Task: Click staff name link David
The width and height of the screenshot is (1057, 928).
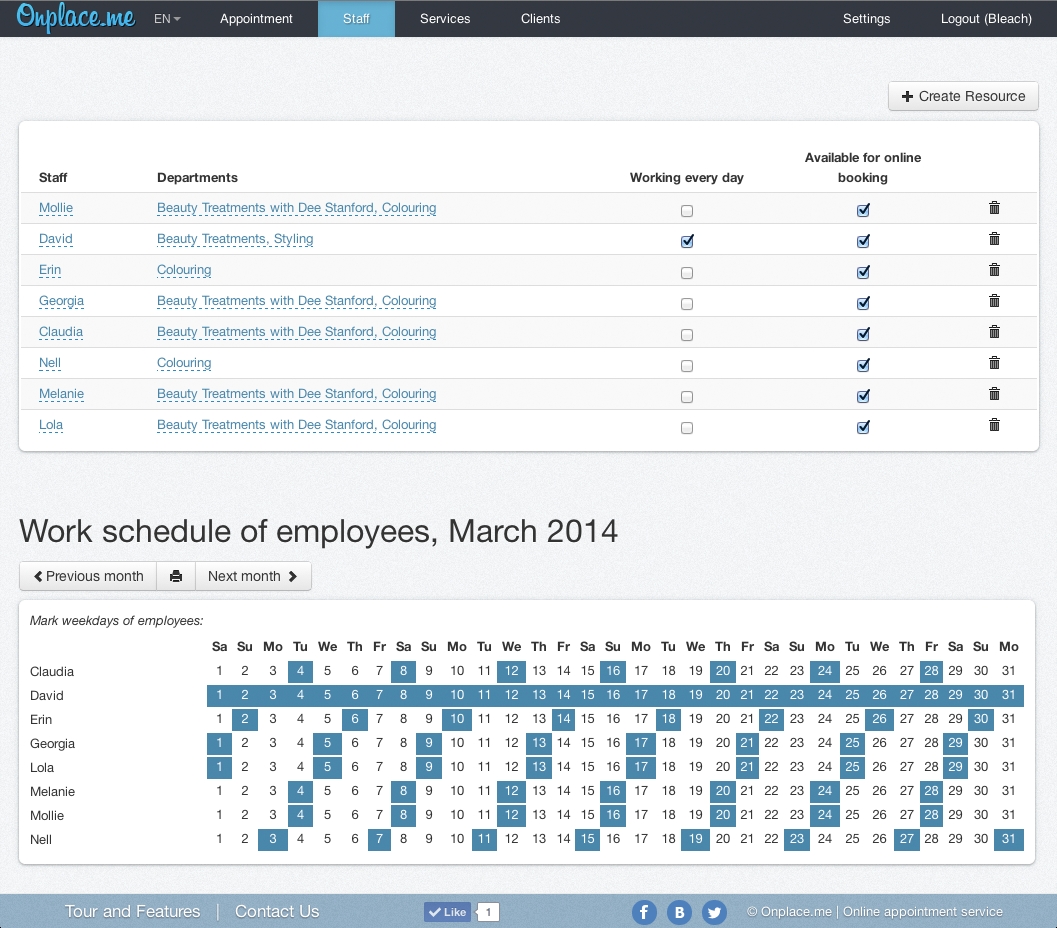Action: pyautogui.click(x=55, y=239)
